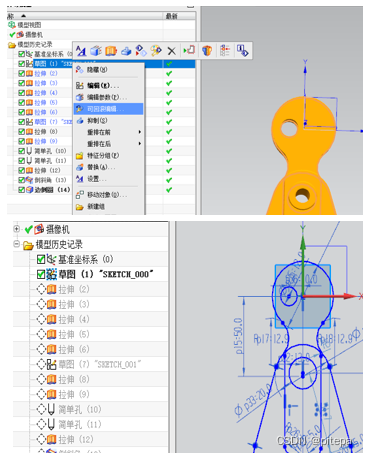Click the suppress feature icon in mini toolbar
Viewport: 367px width, 456px height.
126,51
